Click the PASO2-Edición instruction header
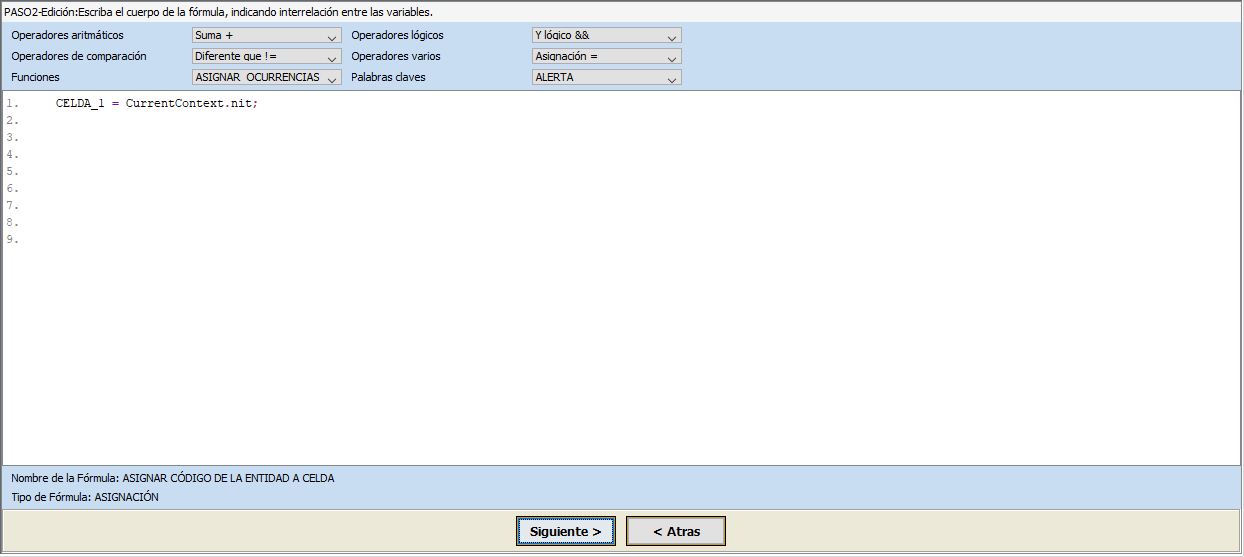 pyautogui.click(x=218, y=12)
